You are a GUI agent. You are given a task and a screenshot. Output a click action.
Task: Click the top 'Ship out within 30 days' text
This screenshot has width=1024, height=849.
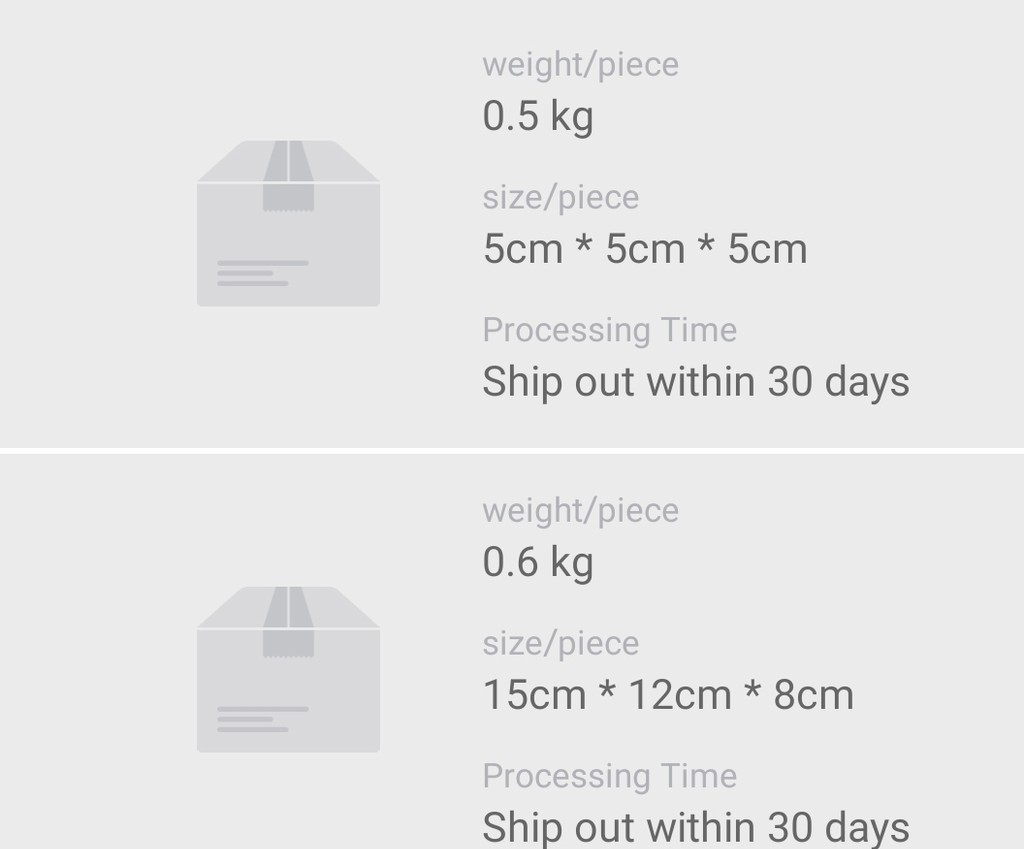coord(696,382)
